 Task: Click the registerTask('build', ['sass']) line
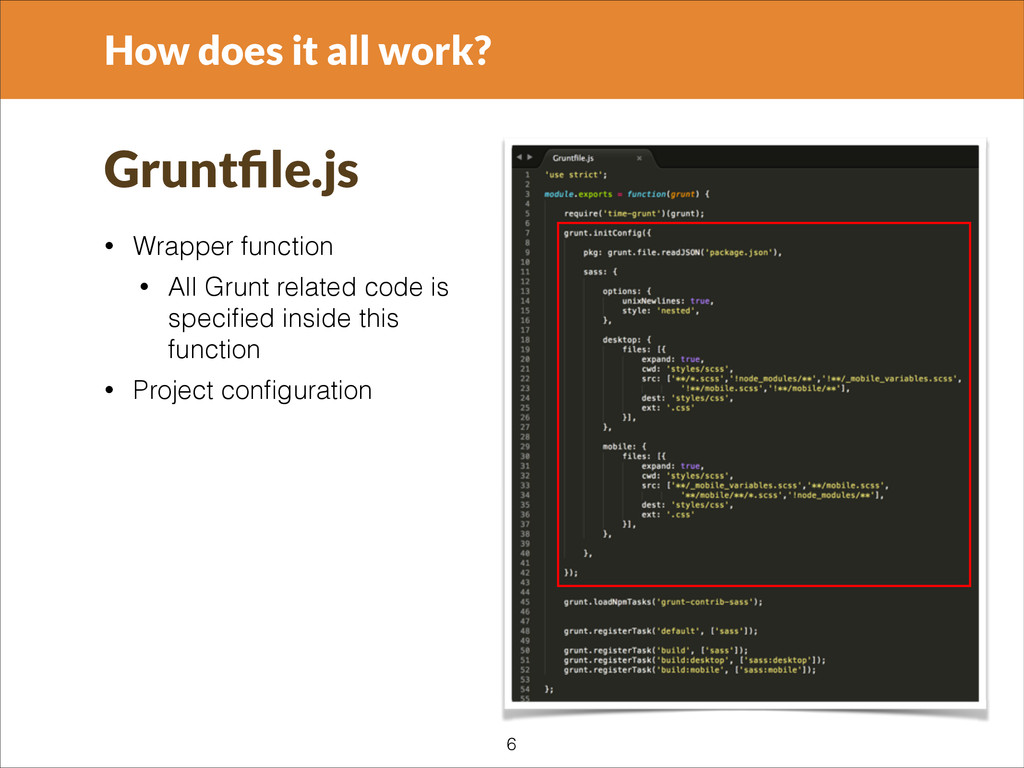tap(656, 650)
